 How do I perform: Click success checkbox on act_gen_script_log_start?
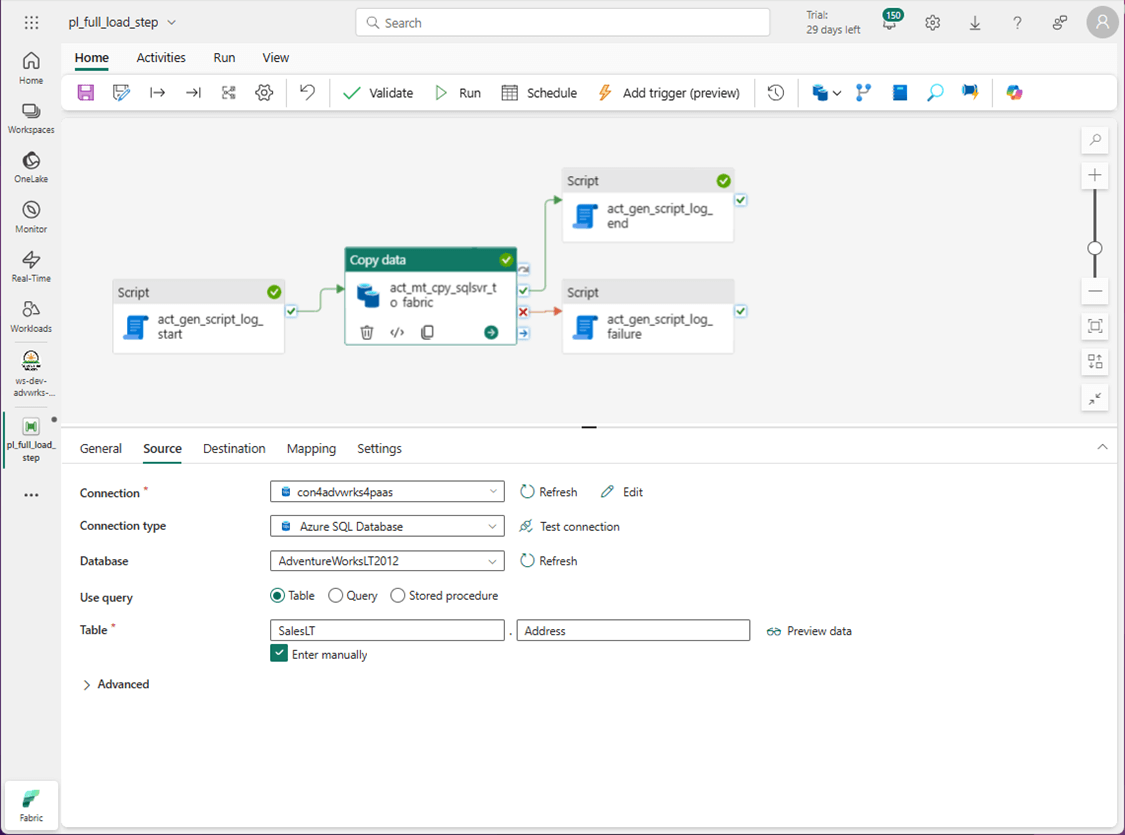tap(291, 311)
